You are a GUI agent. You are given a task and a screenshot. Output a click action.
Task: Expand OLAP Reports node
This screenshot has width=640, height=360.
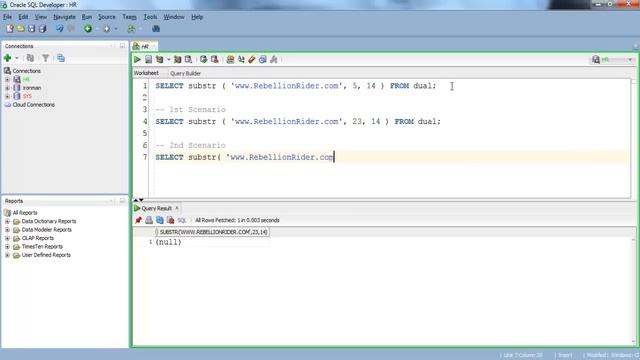7,238
